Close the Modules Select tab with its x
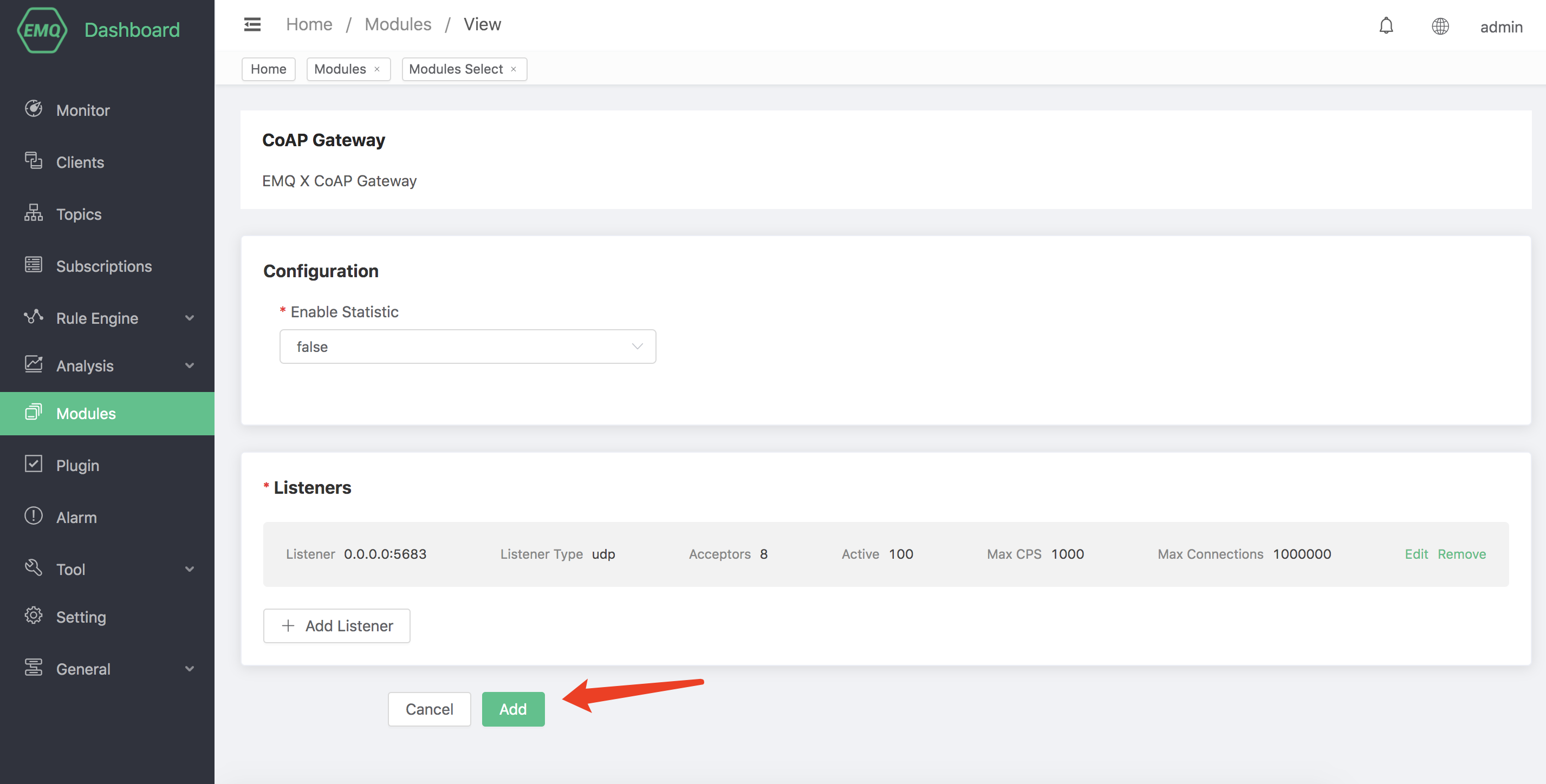 (x=514, y=69)
